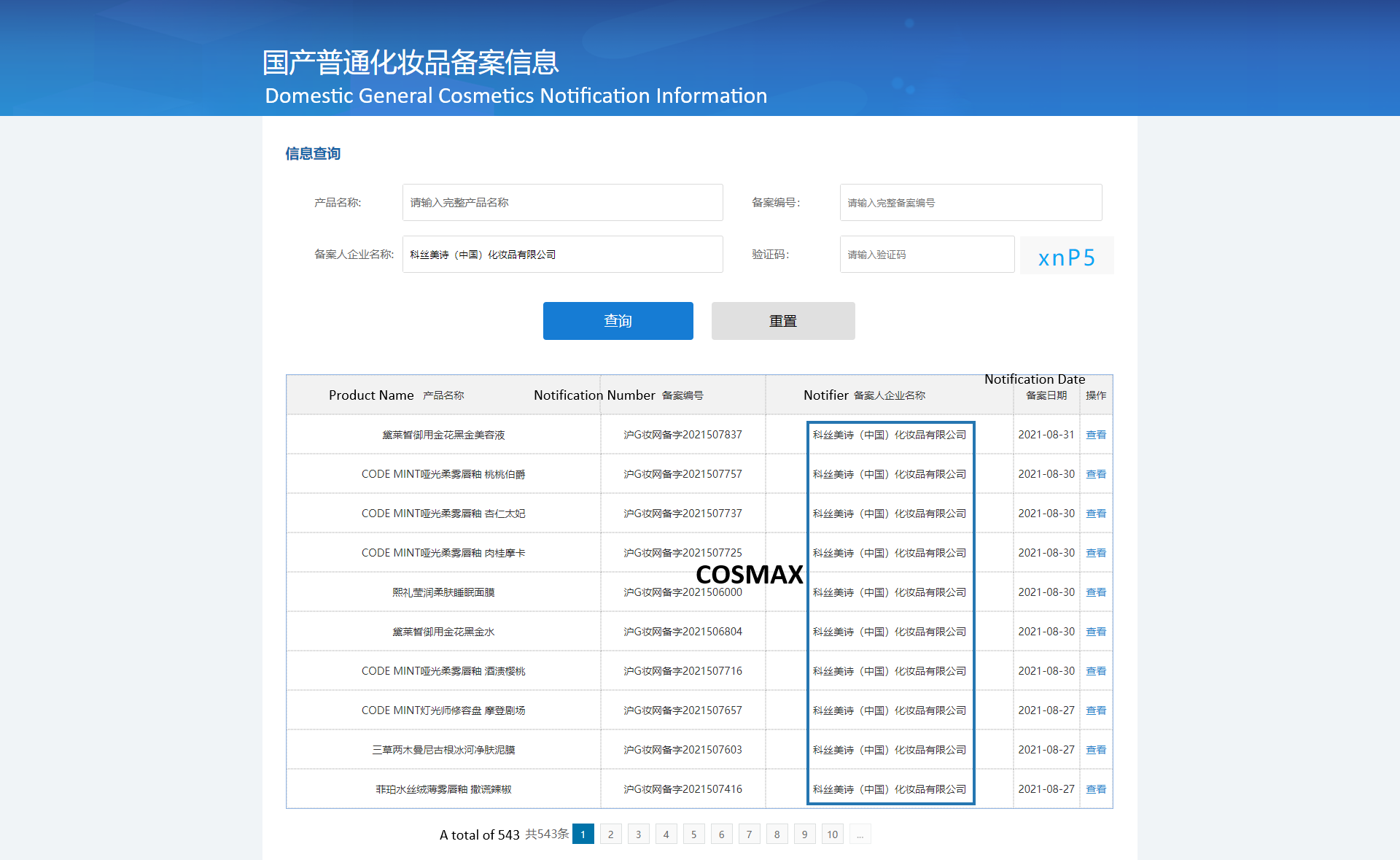Open 查看 link for 沪G妆网备字2021507725
Viewport: 1400px width, 860px height.
click(x=1096, y=553)
